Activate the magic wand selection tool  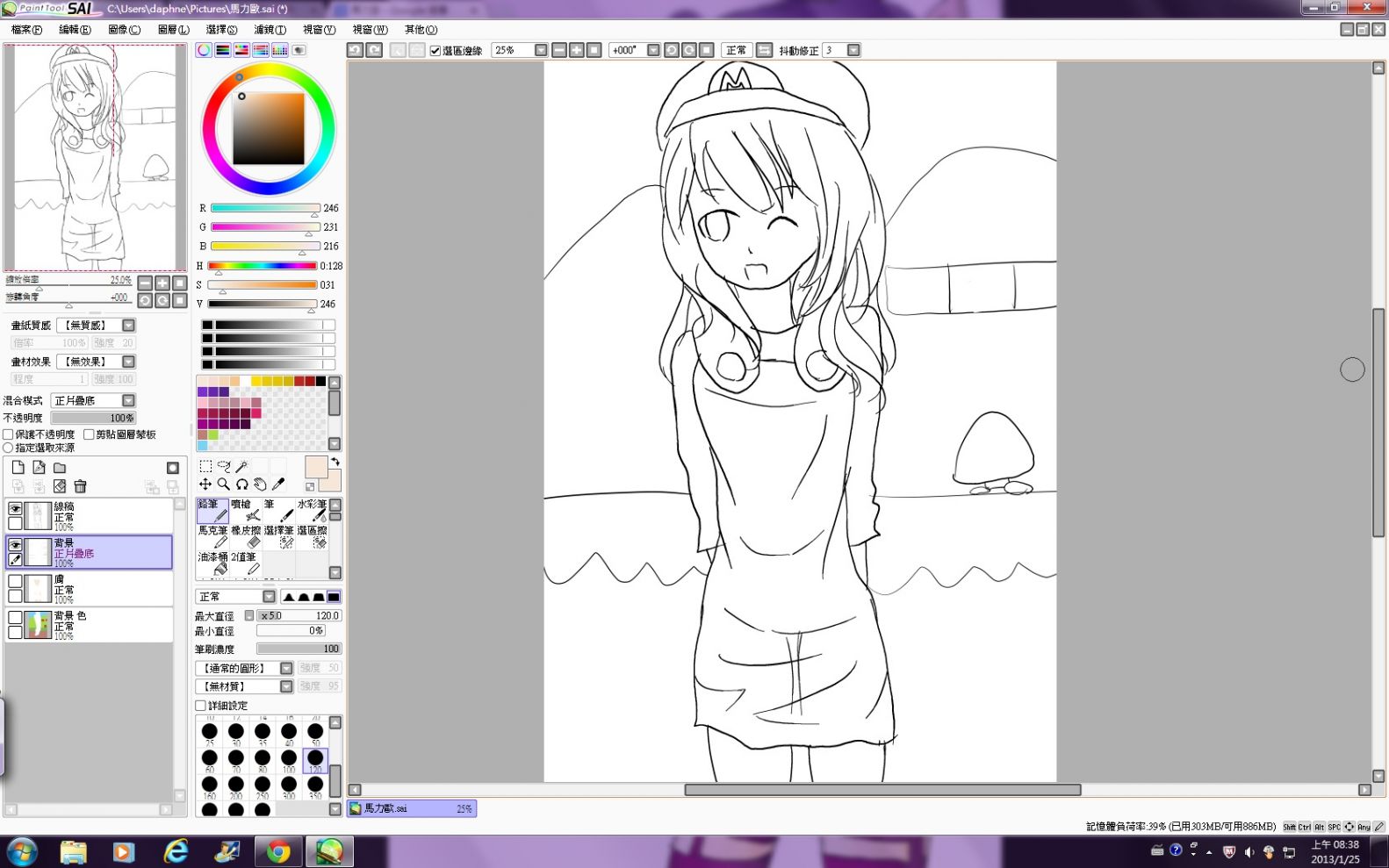click(241, 466)
